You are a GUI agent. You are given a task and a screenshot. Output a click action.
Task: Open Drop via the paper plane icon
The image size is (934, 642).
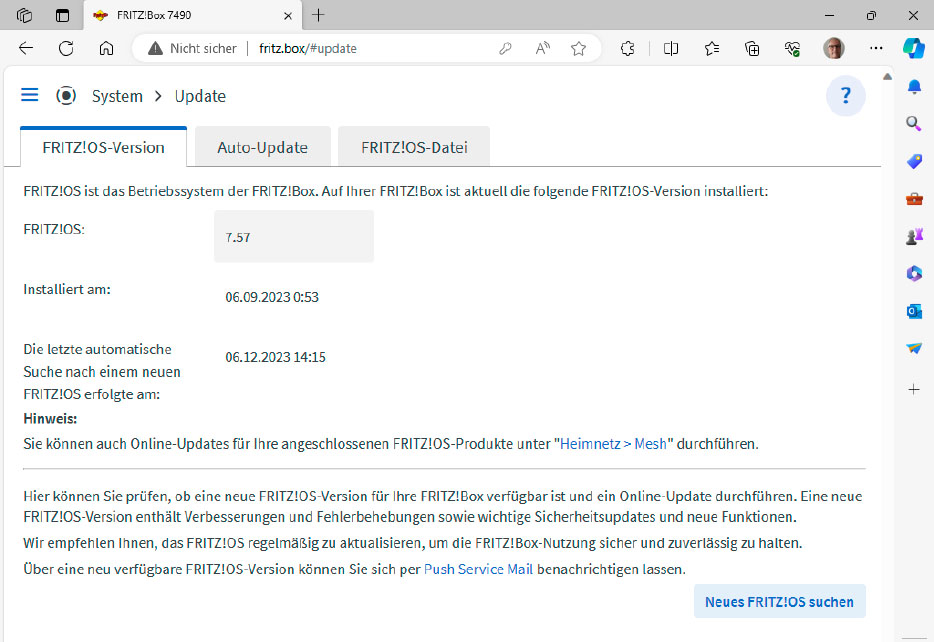tap(913, 348)
